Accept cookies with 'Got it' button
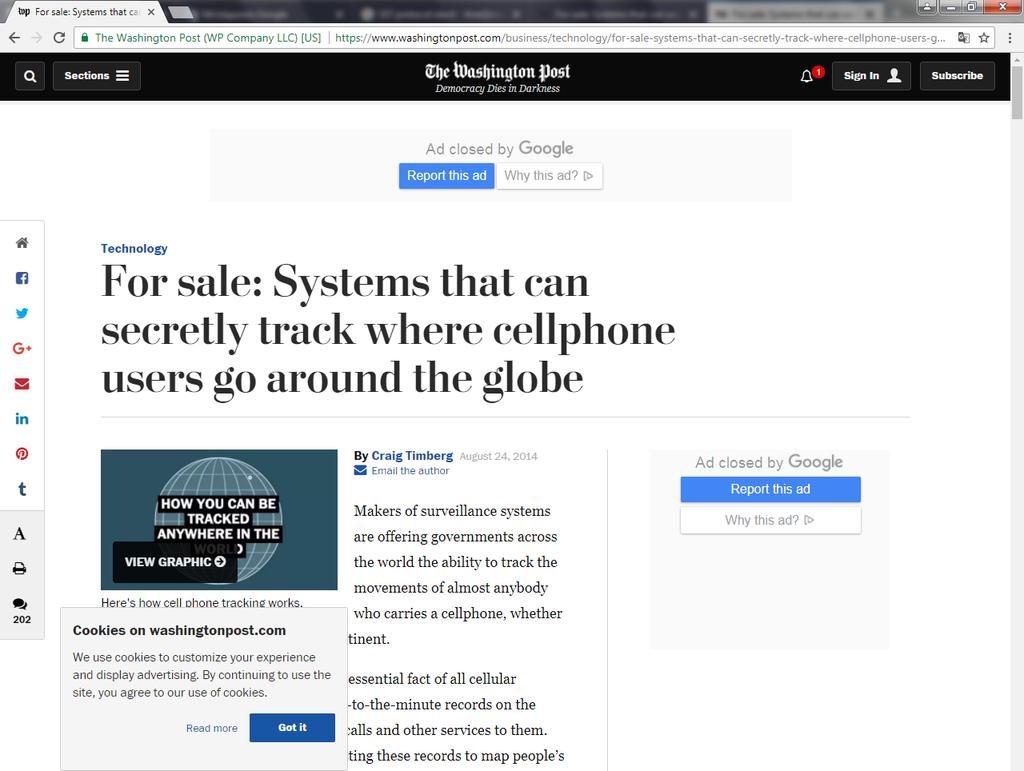 pos(292,727)
